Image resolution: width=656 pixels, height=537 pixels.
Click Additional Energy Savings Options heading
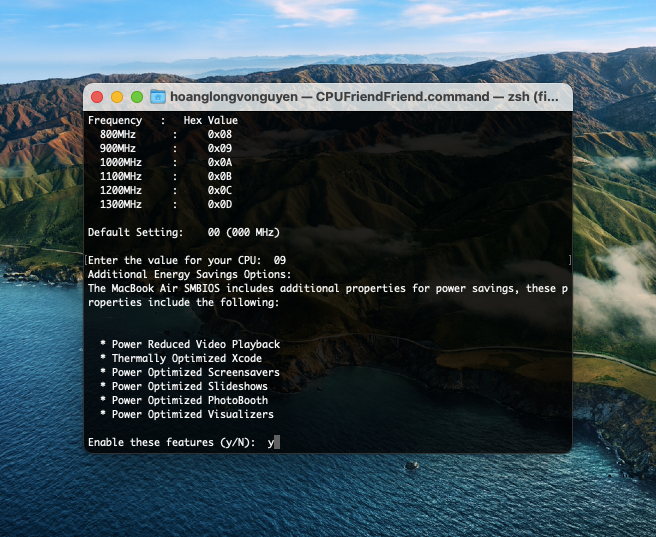[x=189, y=274]
